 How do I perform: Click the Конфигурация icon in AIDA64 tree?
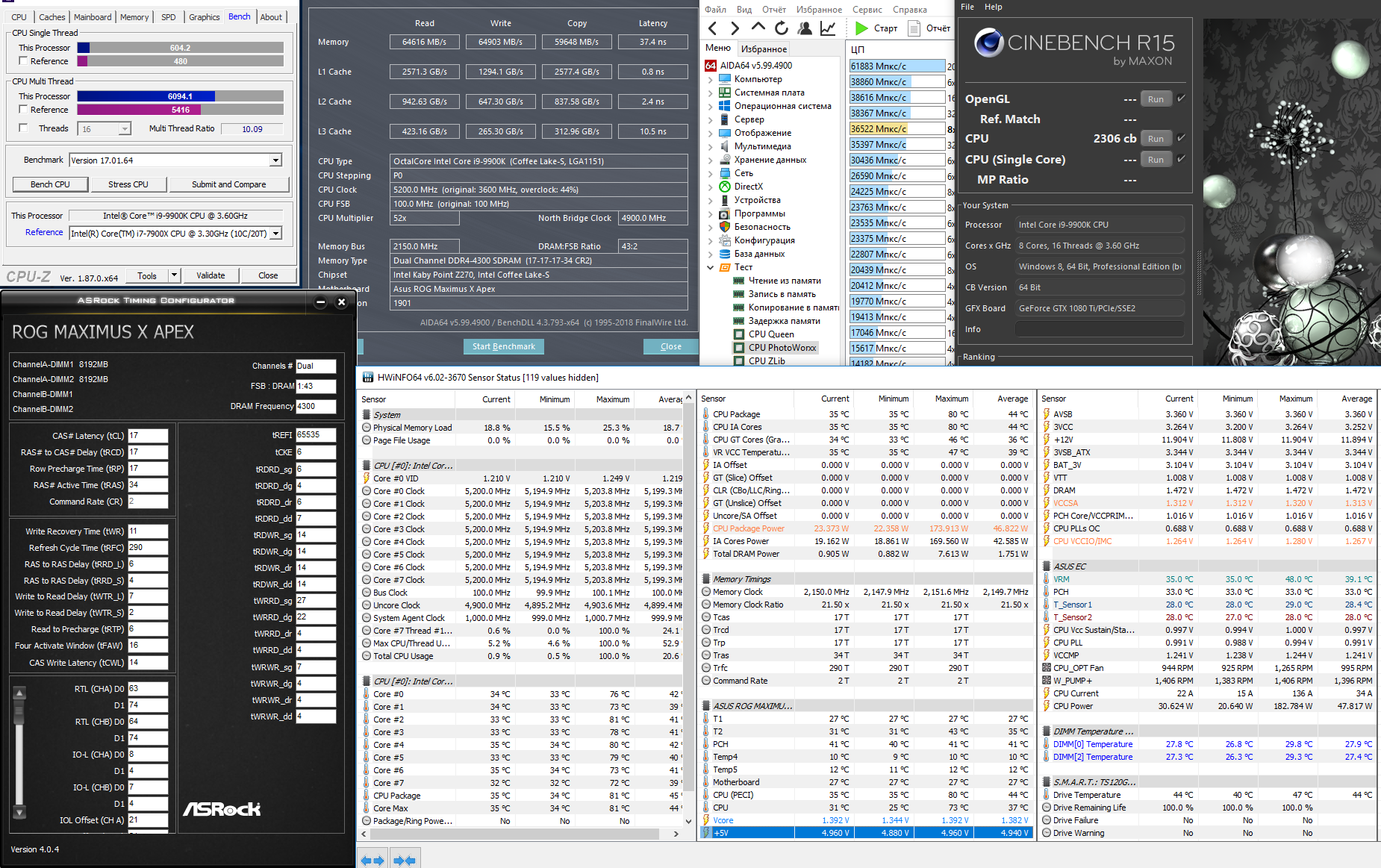click(x=724, y=240)
